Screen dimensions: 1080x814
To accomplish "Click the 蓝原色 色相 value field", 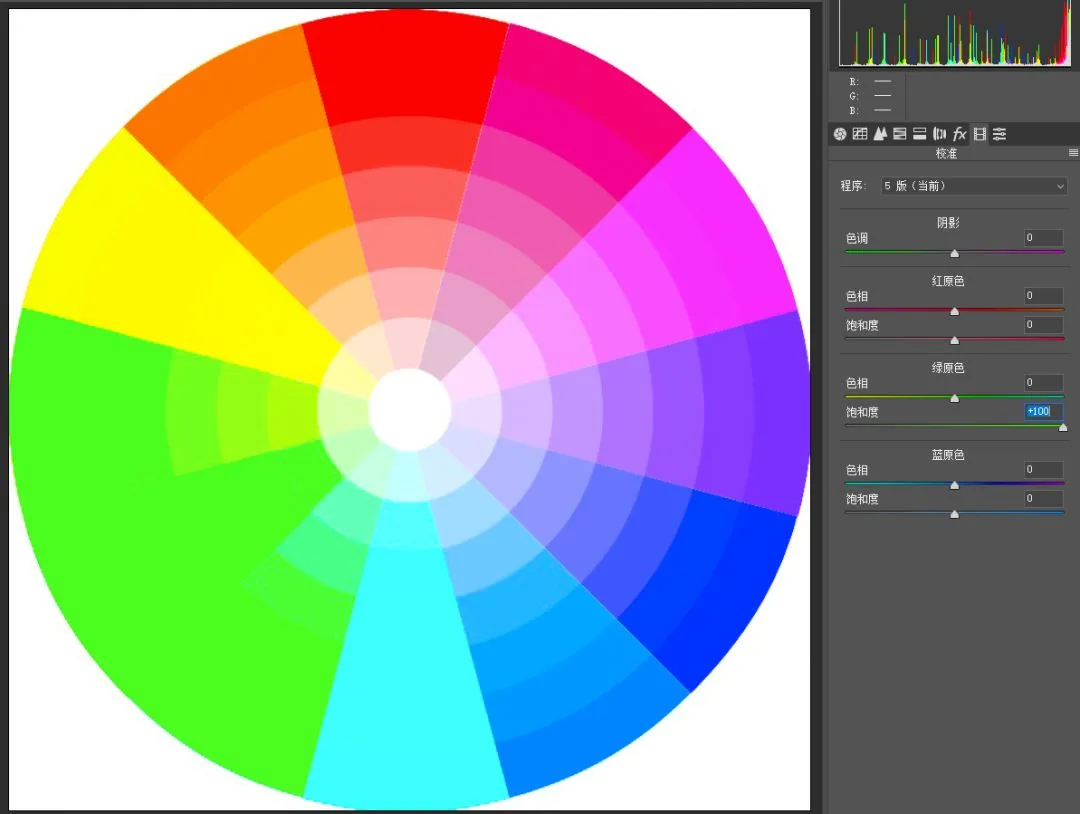I will 1043,470.
